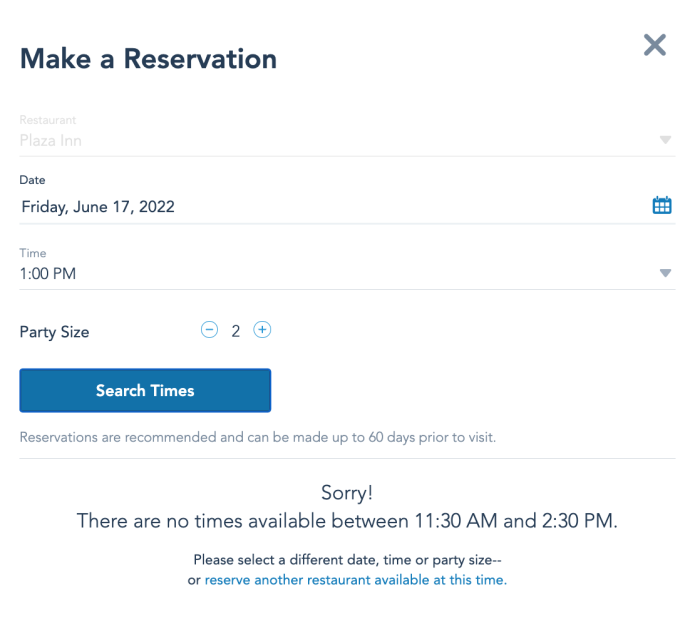This screenshot has width=700, height=622.
Task: Click the no times available message
Action: (347, 521)
